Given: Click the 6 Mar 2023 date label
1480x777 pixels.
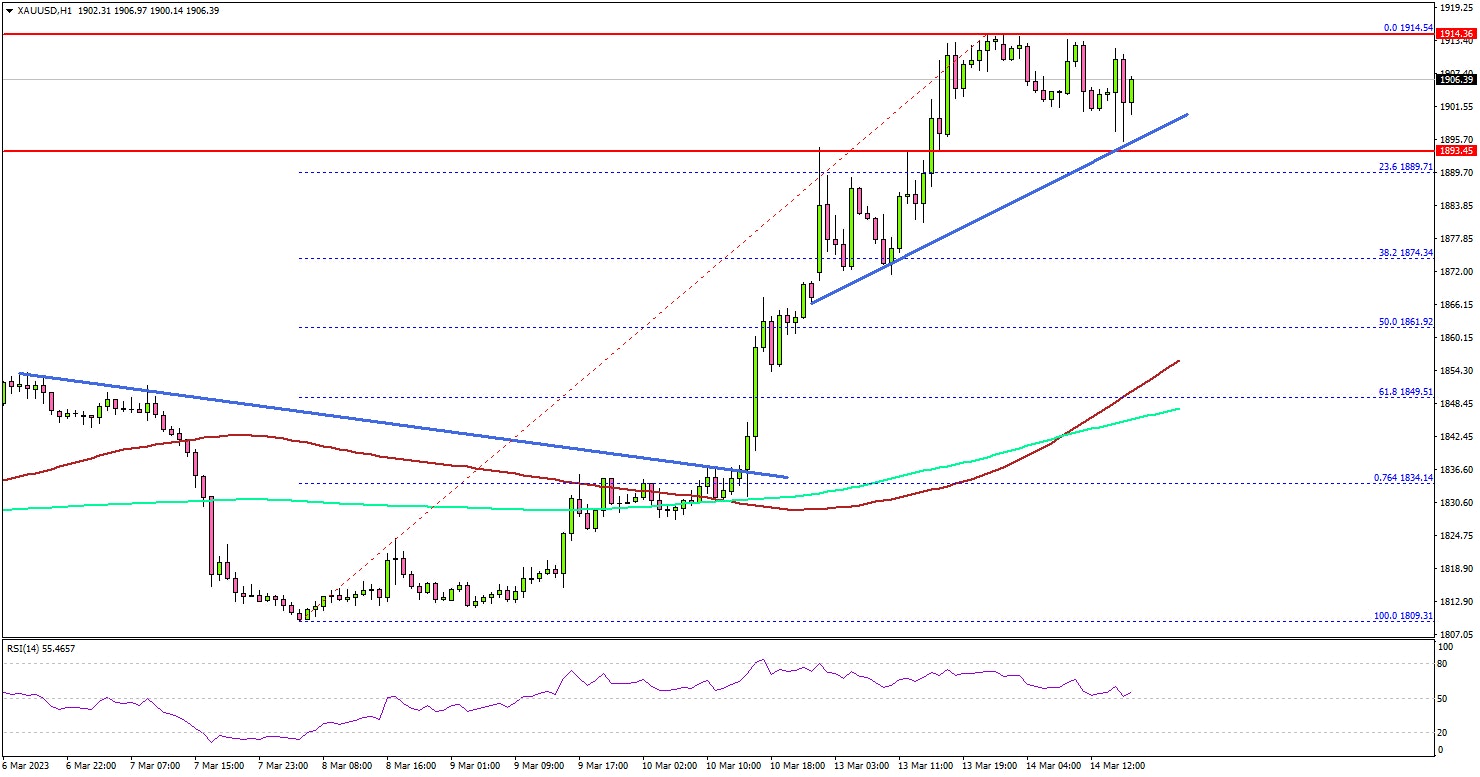Looking at the screenshot, I should [x=26, y=765].
